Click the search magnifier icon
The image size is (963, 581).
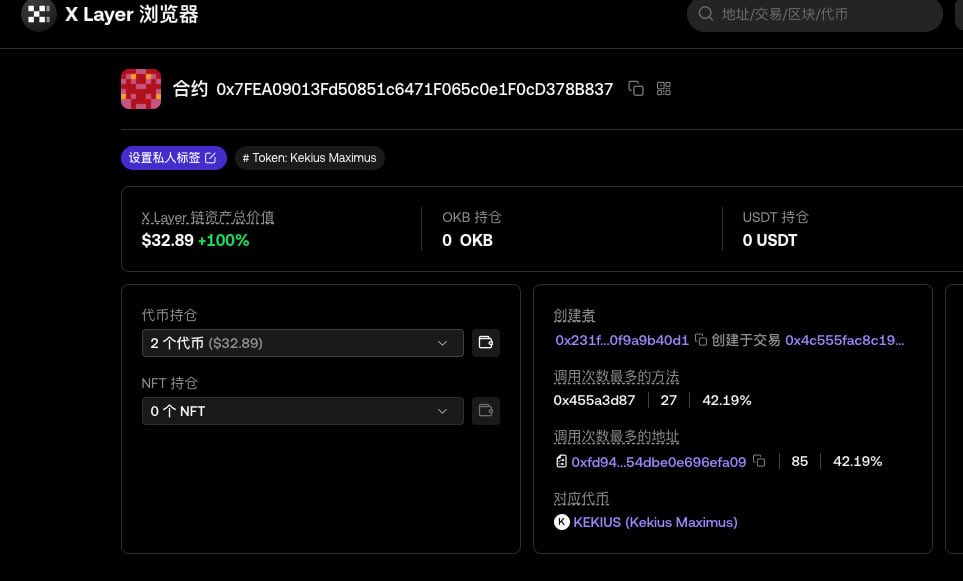[706, 14]
